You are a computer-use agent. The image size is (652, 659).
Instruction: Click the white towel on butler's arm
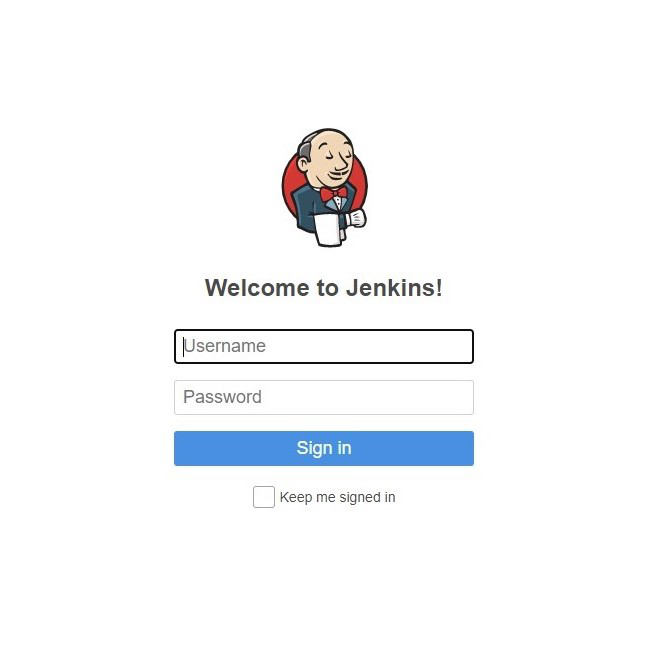pos(328,229)
